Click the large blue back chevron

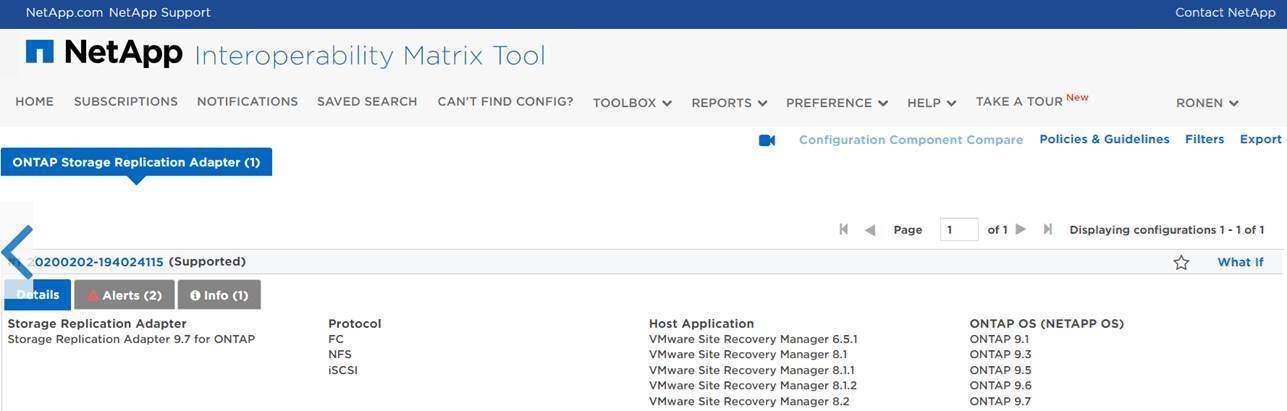tap(18, 252)
